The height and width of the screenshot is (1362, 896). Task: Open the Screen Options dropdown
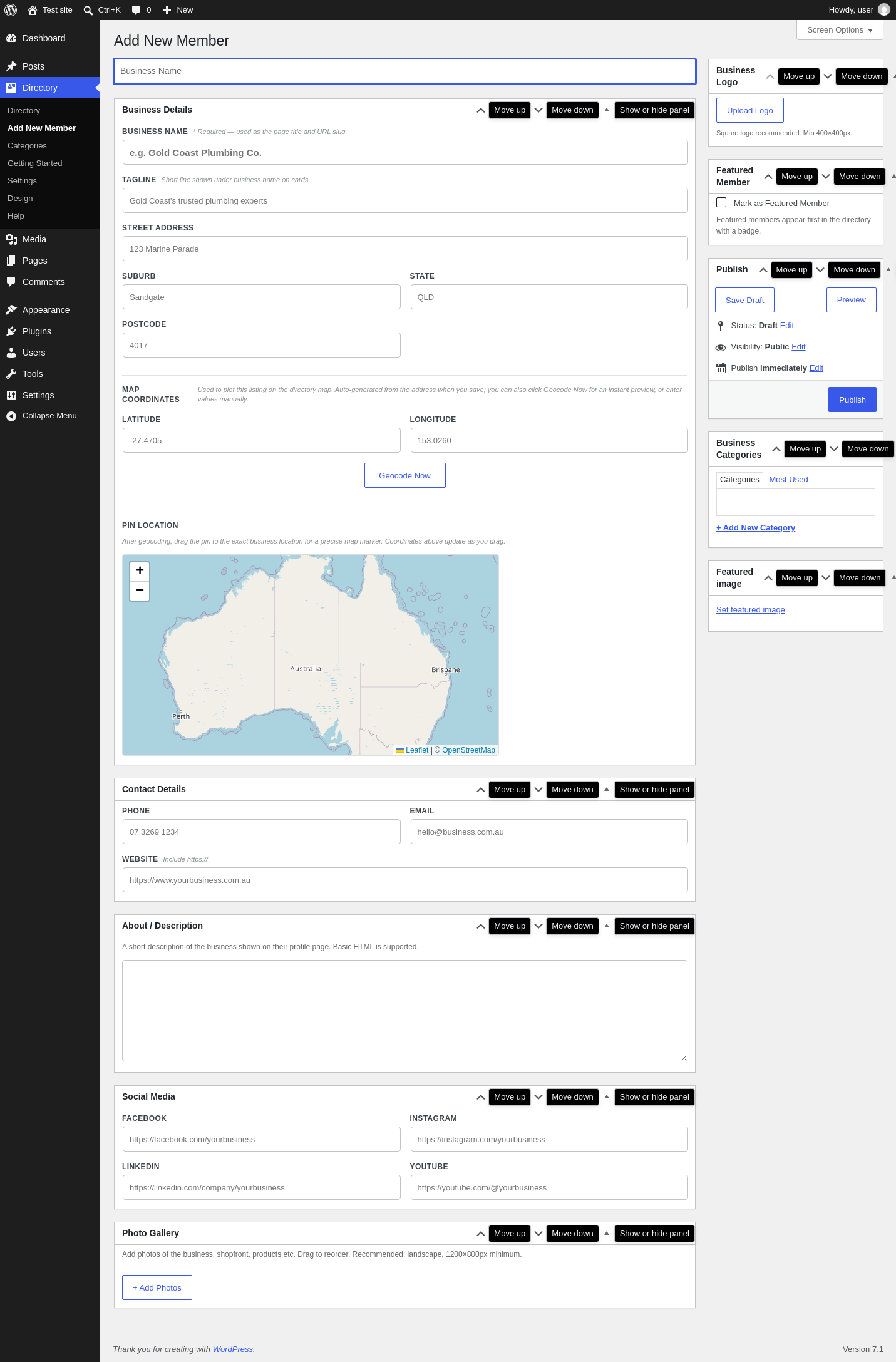[x=840, y=30]
